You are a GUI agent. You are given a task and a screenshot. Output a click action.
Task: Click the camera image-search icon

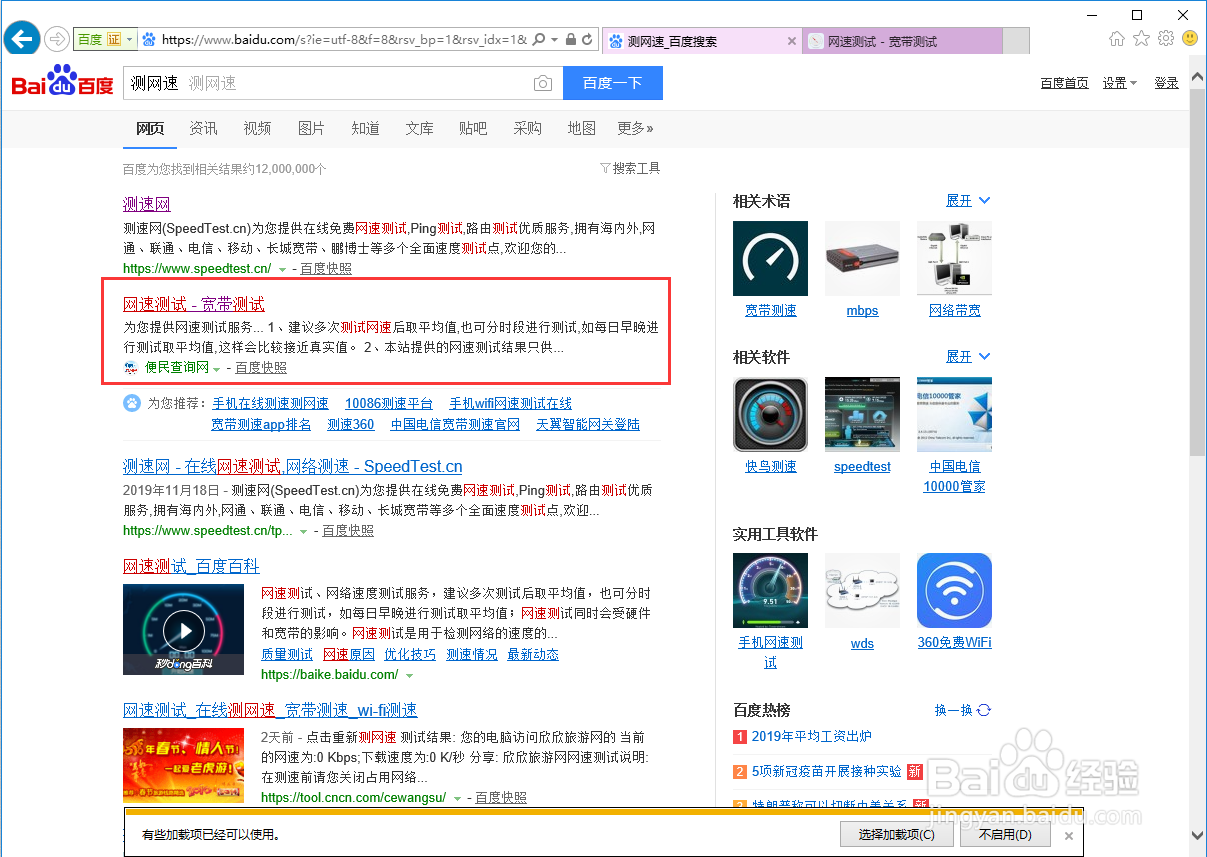tap(543, 83)
